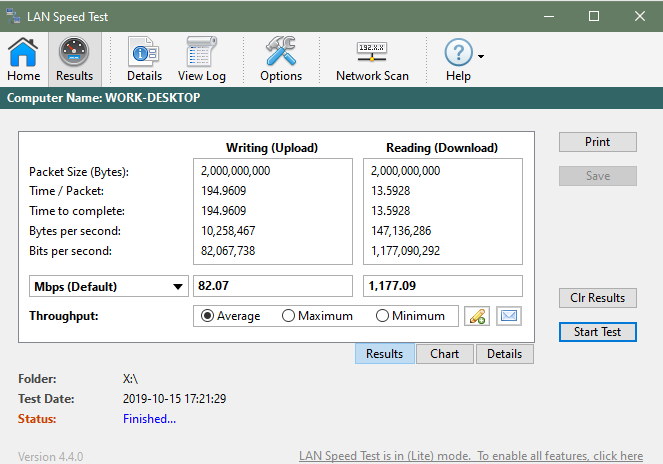Click the email results envelope icon
The height and width of the screenshot is (464, 663).
(509, 316)
